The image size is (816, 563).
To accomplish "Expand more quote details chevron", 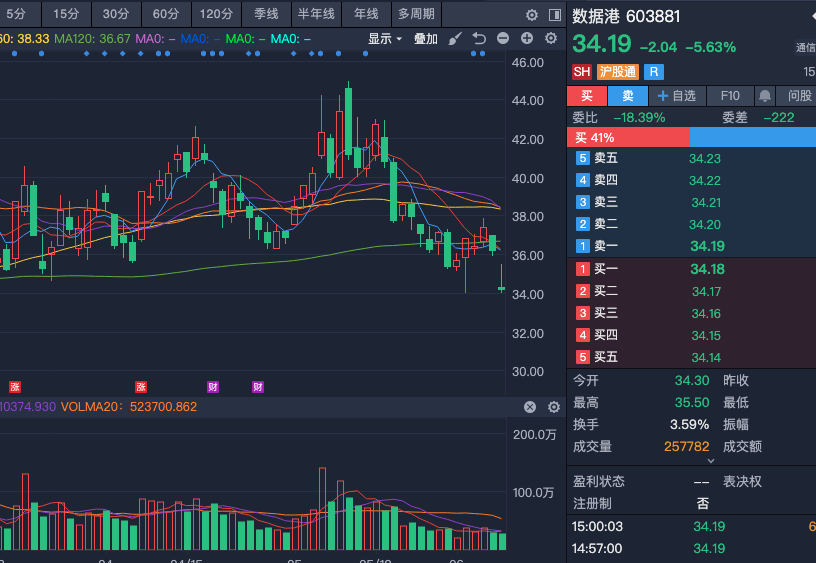I will tap(711, 461).
